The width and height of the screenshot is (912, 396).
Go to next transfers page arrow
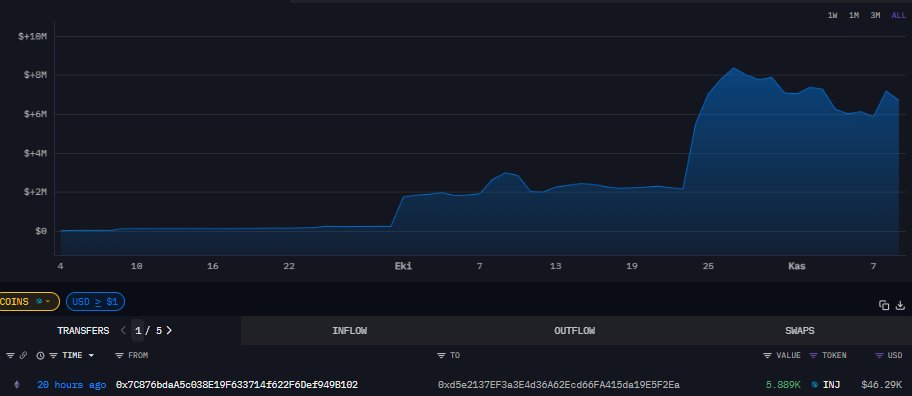[169, 330]
